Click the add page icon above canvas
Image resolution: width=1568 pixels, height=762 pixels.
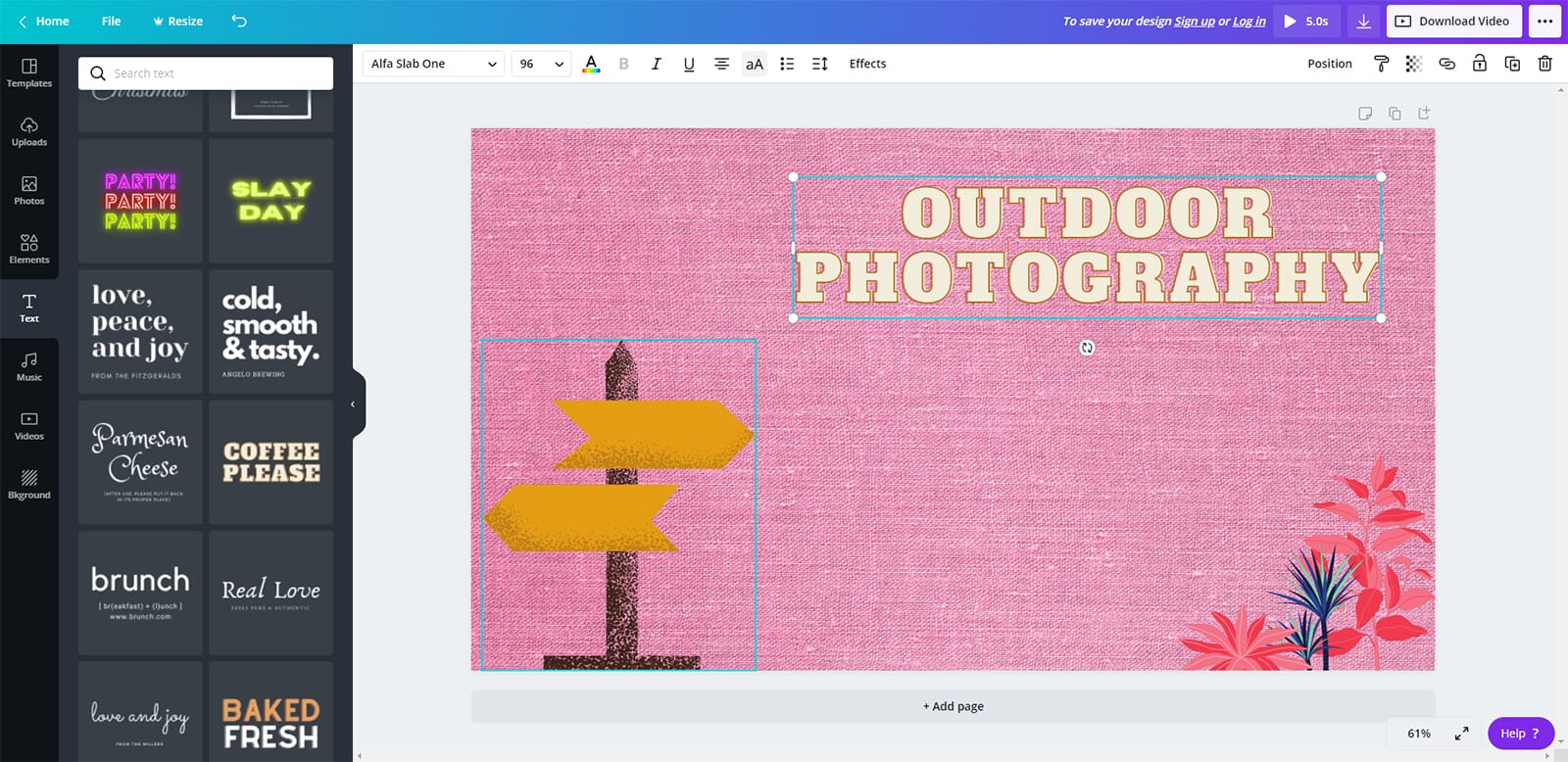1424,114
